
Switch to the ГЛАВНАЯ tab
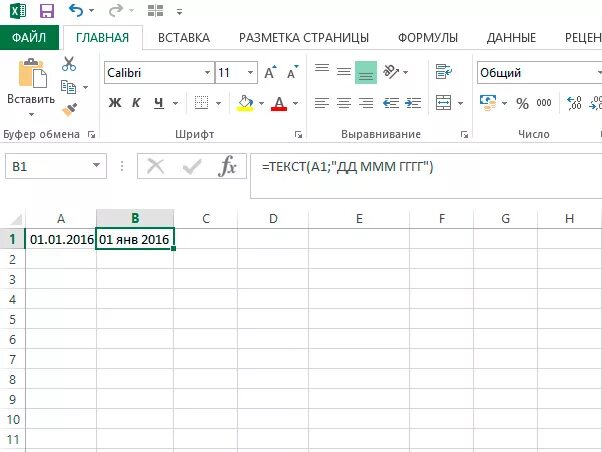(103, 38)
